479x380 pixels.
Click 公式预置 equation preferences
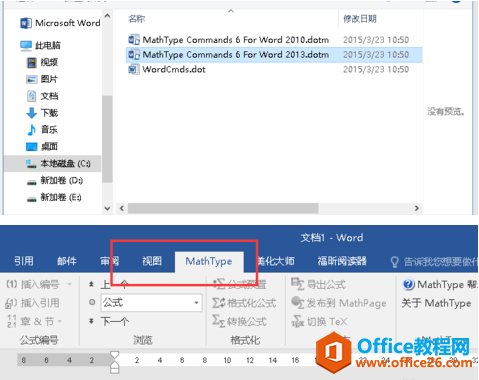pyautogui.click(x=240, y=284)
